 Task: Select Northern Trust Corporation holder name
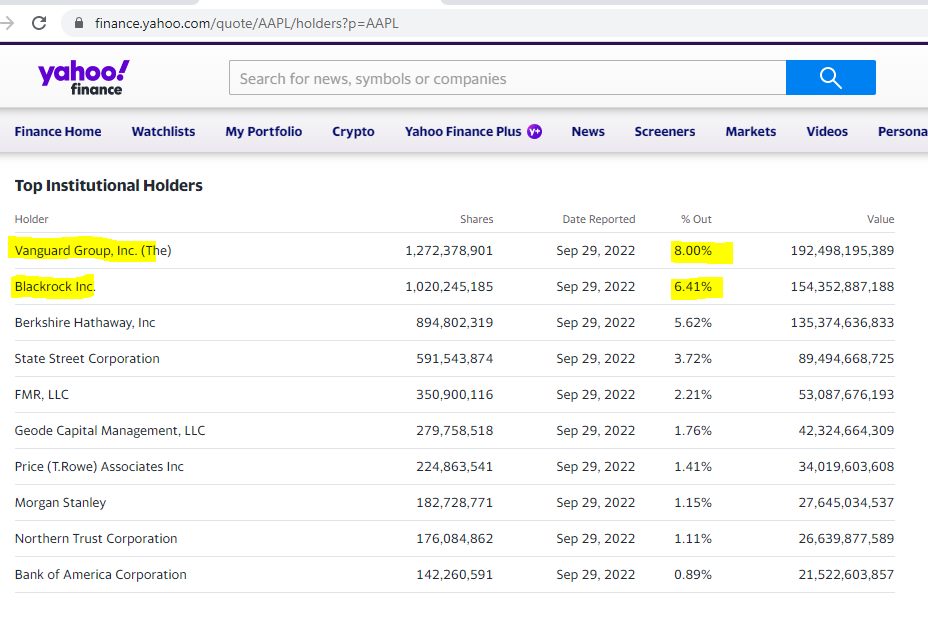point(96,539)
